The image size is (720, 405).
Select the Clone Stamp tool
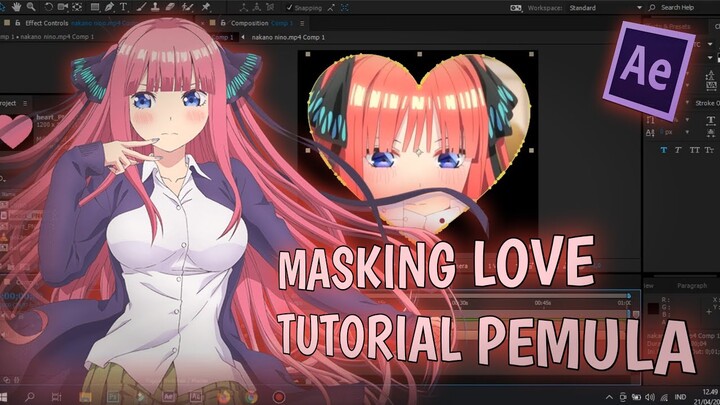(x=156, y=7)
